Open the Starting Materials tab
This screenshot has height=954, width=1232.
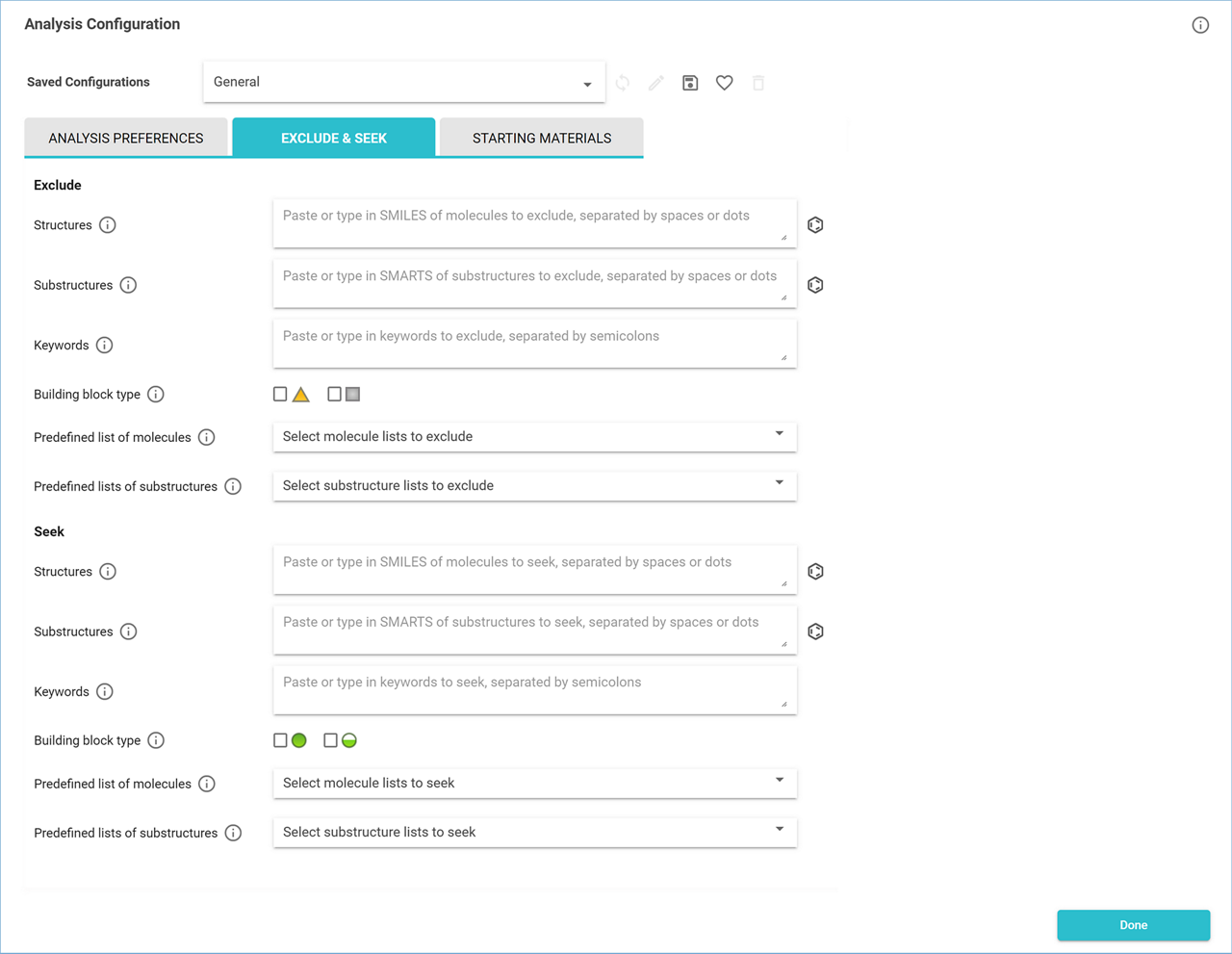[541, 139]
